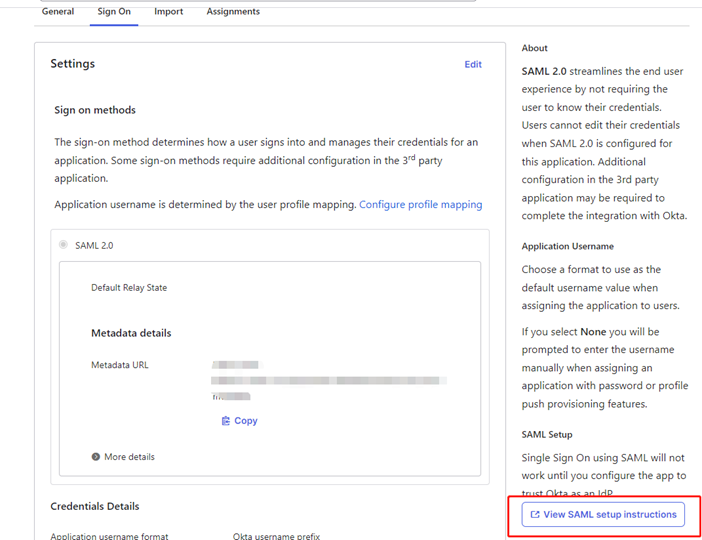Click the Application Username sidebar heading

[x=568, y=246]
